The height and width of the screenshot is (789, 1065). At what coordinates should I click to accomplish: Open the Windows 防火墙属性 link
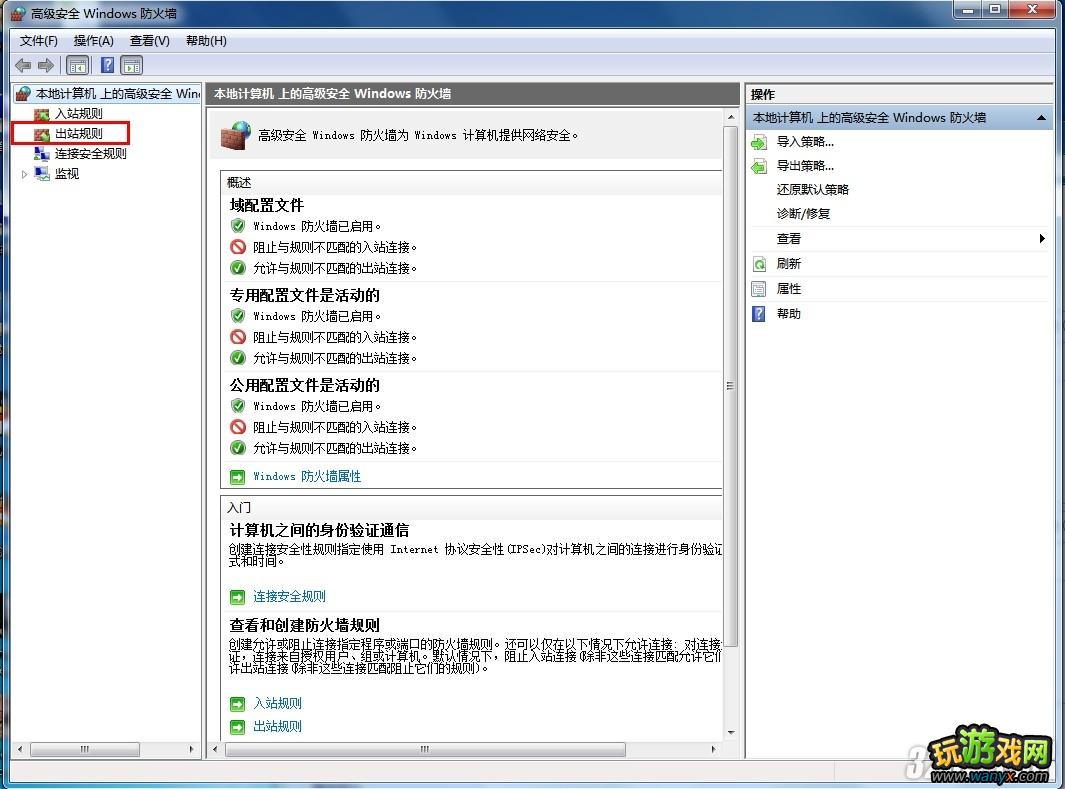coord(307,477)
